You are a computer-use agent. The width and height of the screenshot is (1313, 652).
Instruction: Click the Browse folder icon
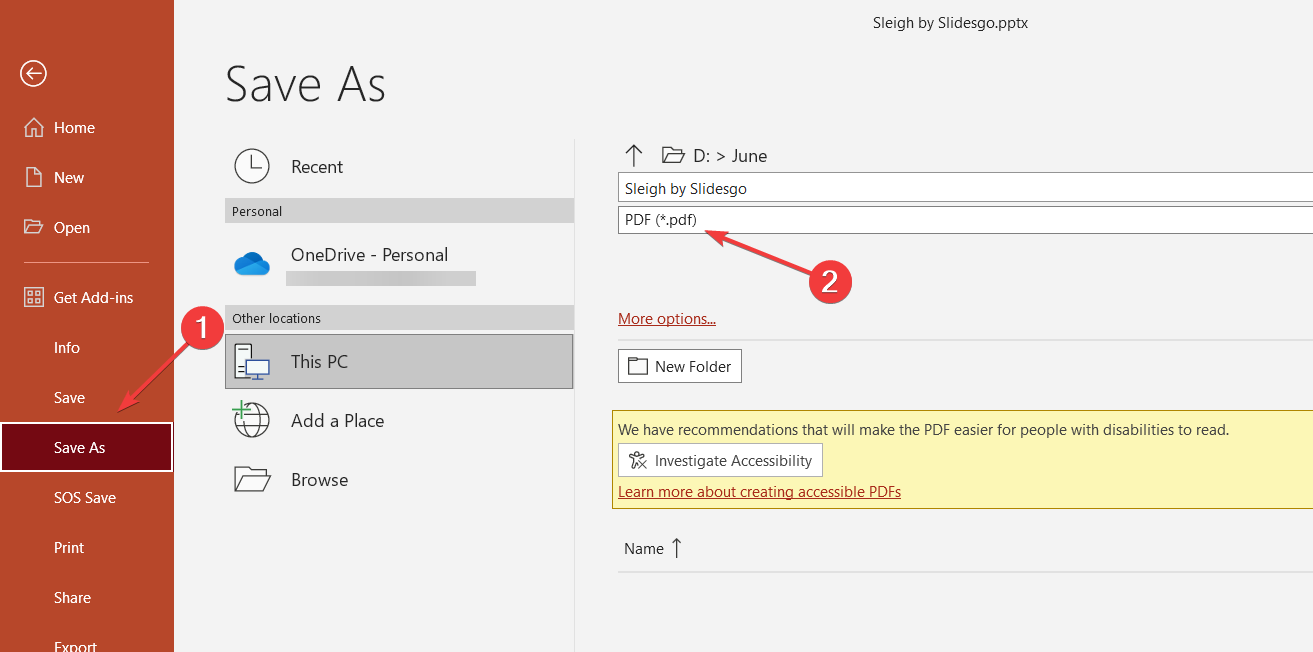[x=252, y=480]
